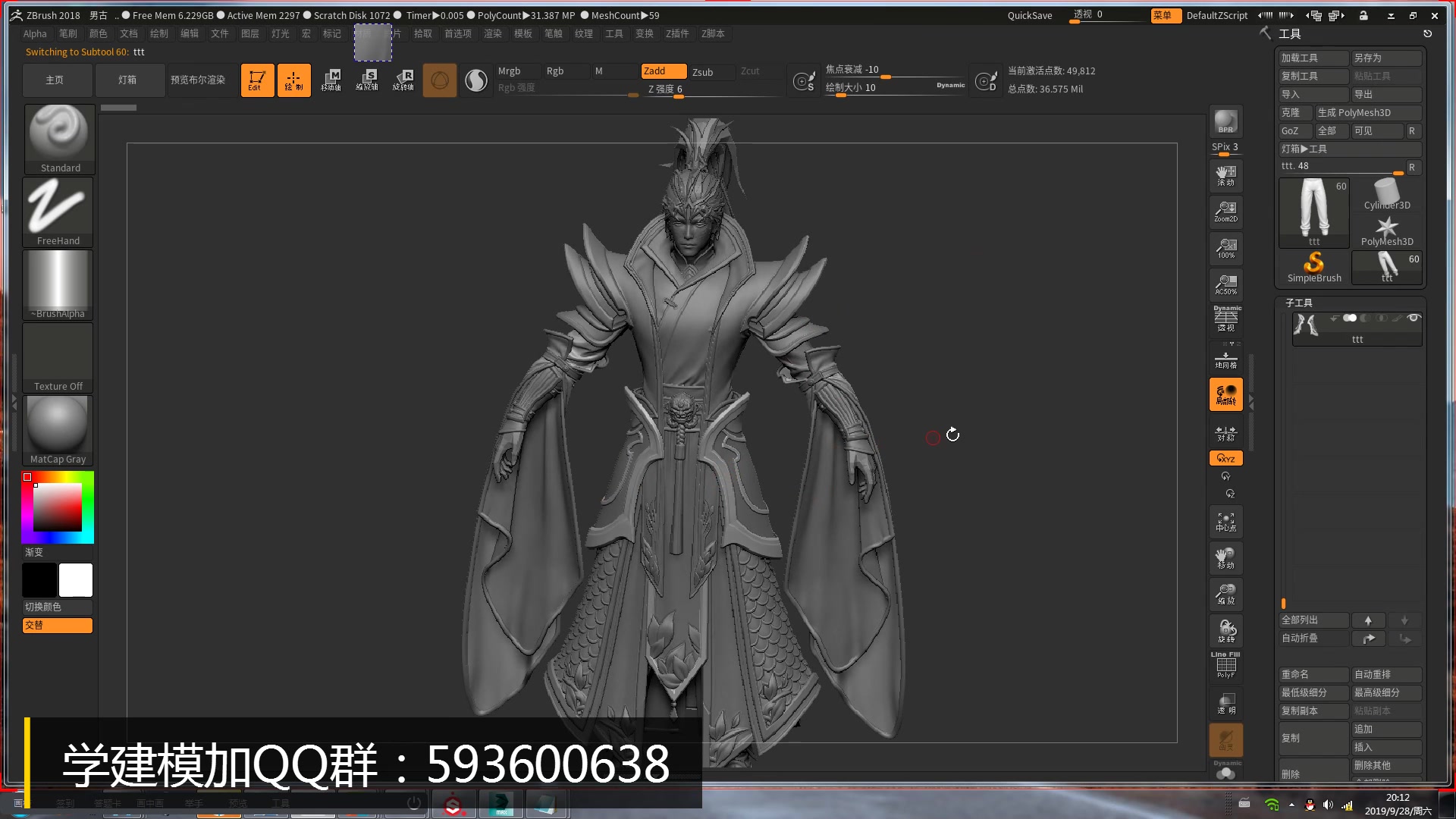Viewport: 1456px width, 819px height.
Task: Click the red color swatch
Action: 28,476
